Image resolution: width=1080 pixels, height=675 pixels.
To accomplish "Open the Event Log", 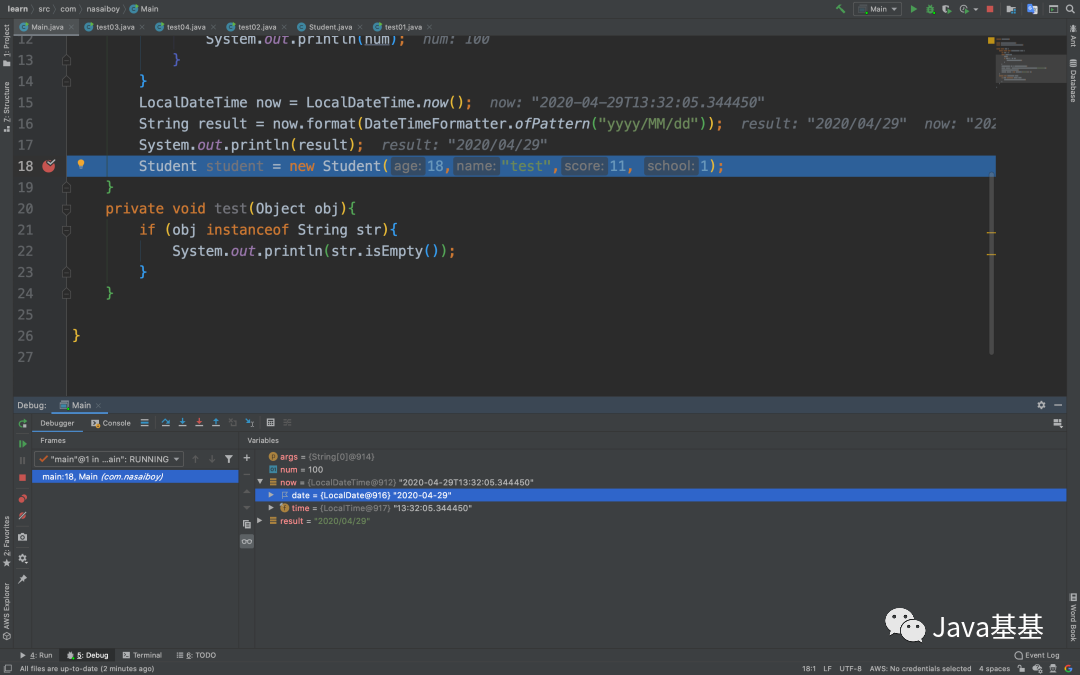I will [x=1037, y=655].
